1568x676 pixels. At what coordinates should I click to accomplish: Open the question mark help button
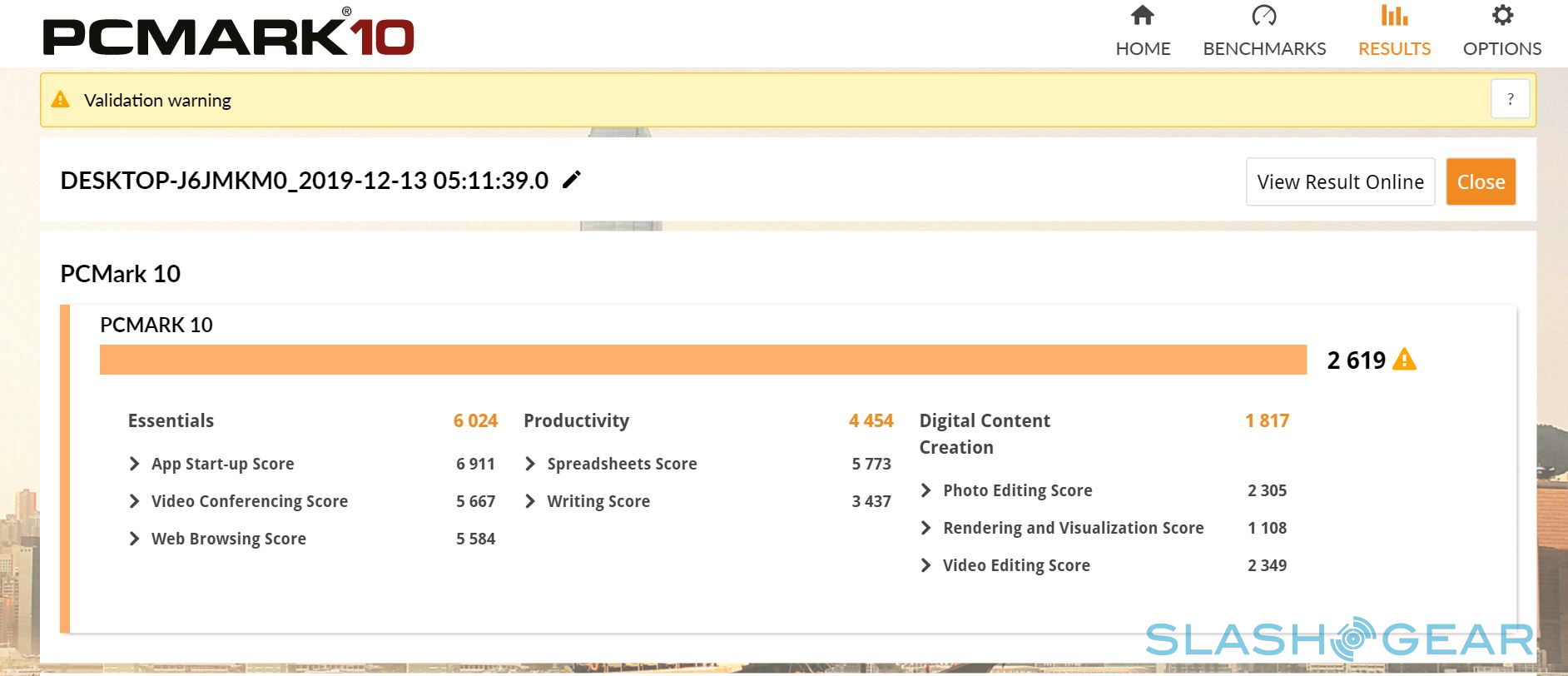tap(1510, 99)
